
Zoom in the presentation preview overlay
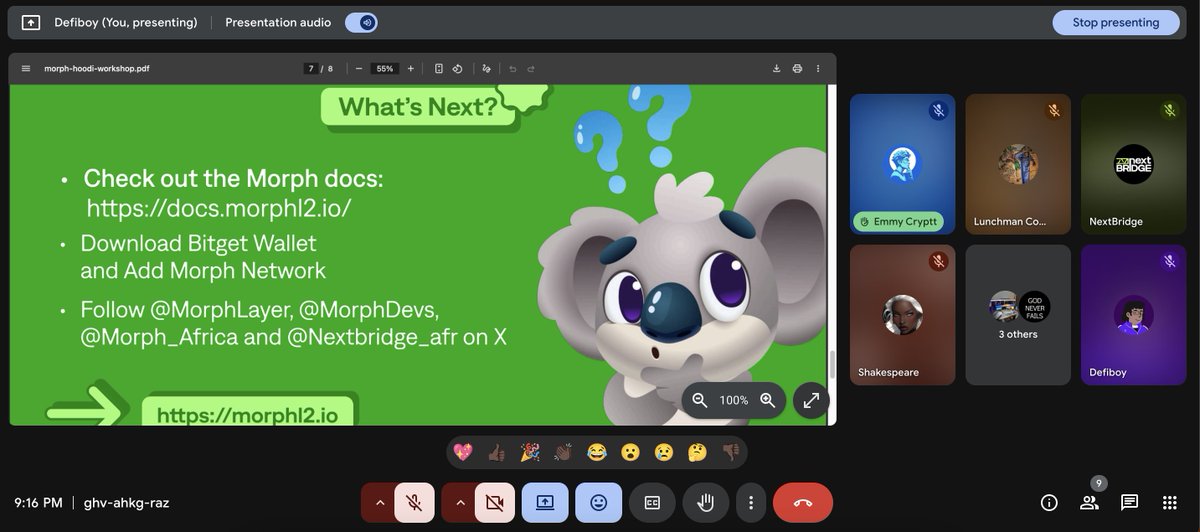(767, 400)
